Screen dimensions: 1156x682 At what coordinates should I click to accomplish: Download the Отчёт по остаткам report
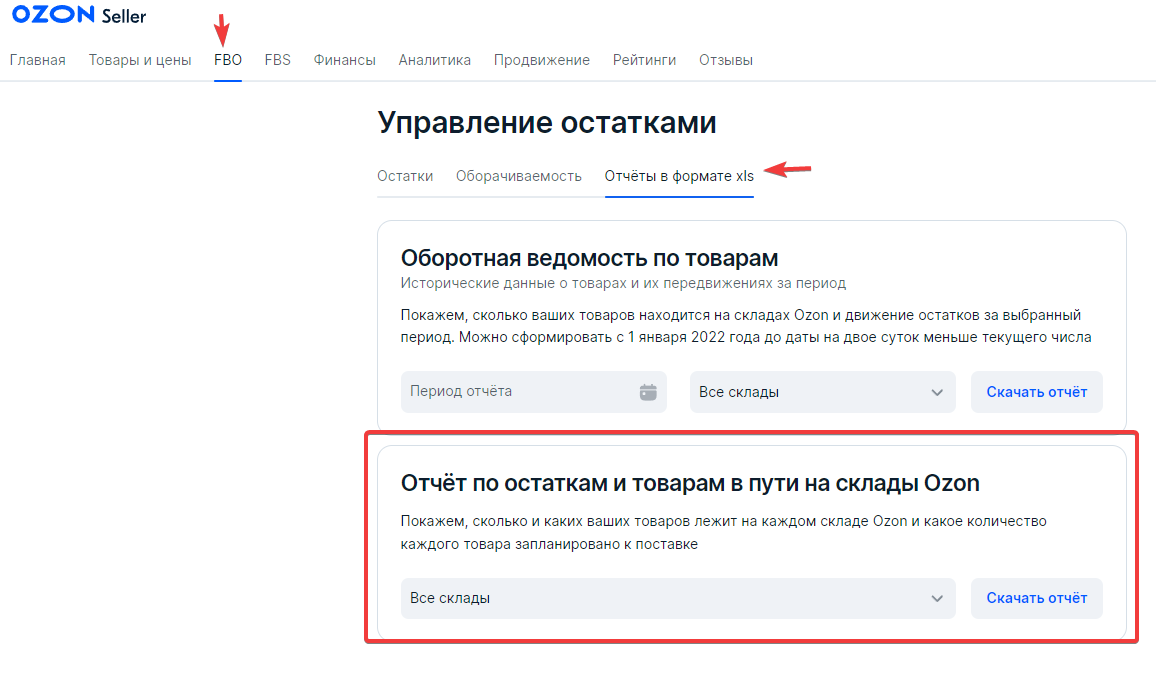tap(1037, 599)
